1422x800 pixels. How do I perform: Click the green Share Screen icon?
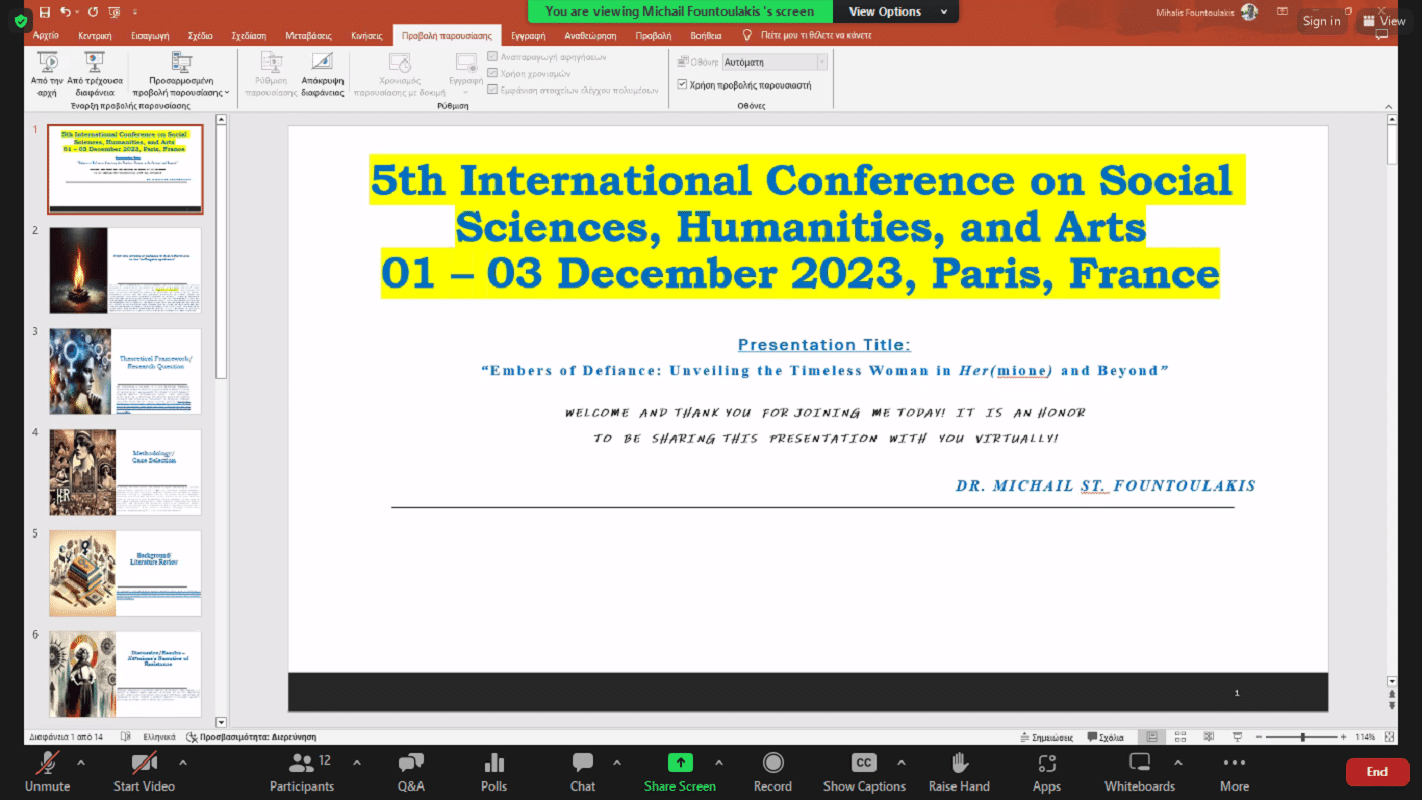(680, 763)
